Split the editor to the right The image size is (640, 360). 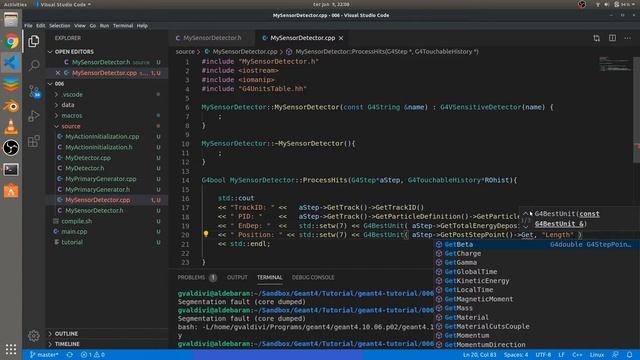612,38
